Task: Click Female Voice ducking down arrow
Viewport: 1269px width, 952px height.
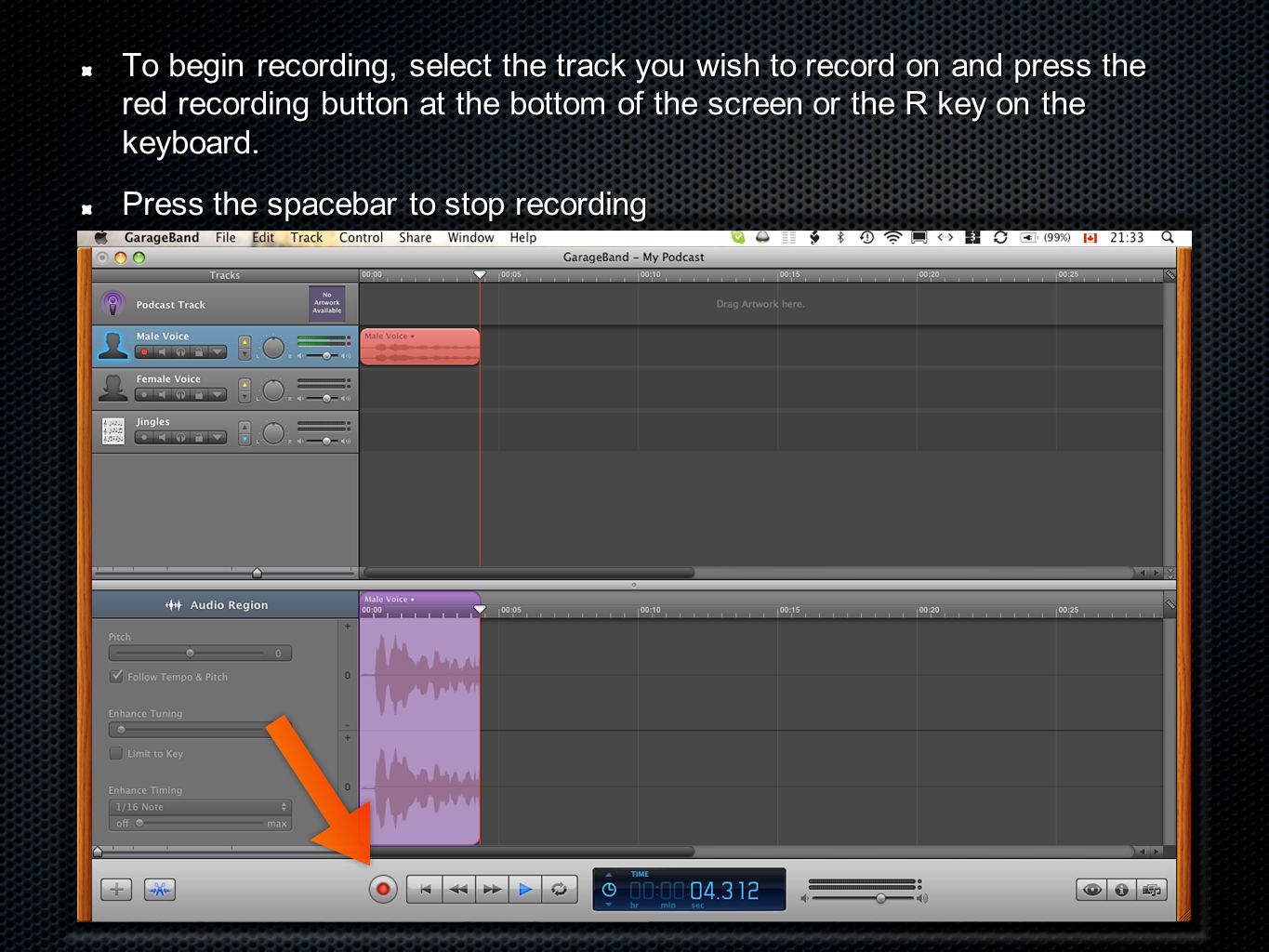Action: click(245, 397)
